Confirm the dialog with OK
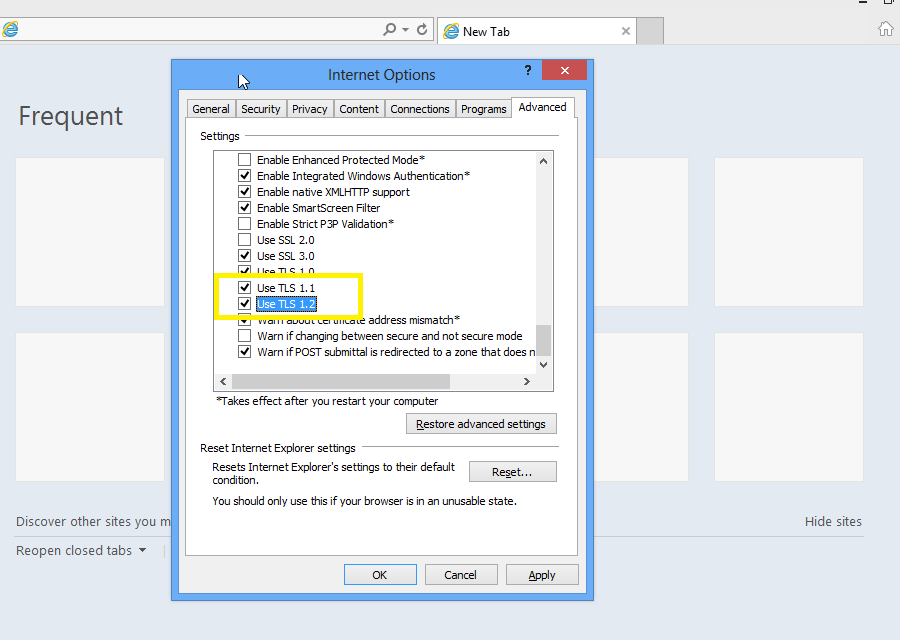The image size is (900, 640). (380, 575)
